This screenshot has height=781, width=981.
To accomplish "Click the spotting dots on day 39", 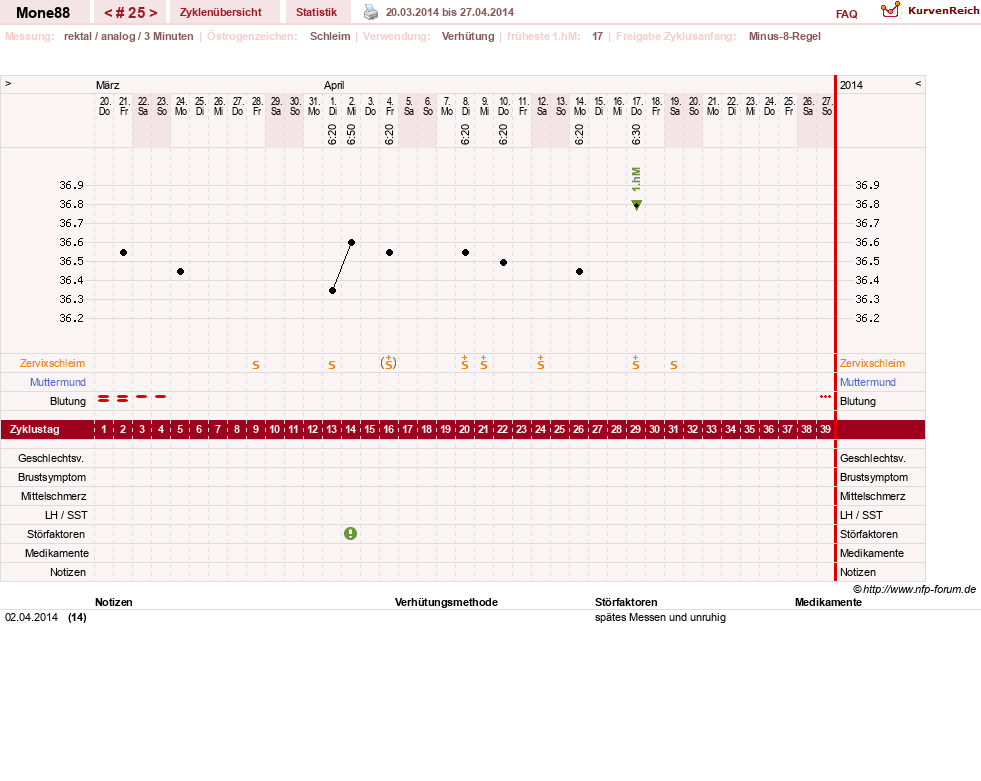I will (x=825, y=397).
